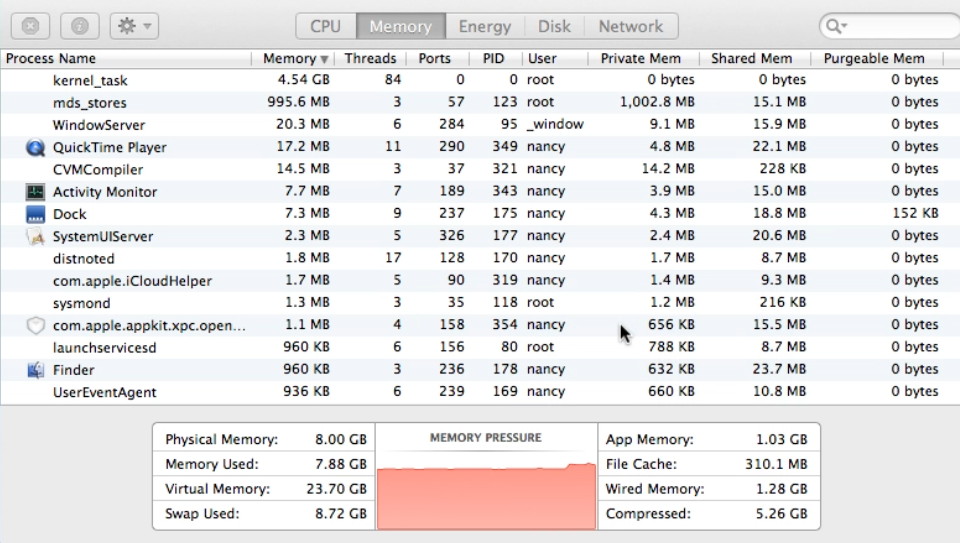Select the Activity Monitor process name
The height and width of the screenshot is (543, 960).
tap(105, 192)
